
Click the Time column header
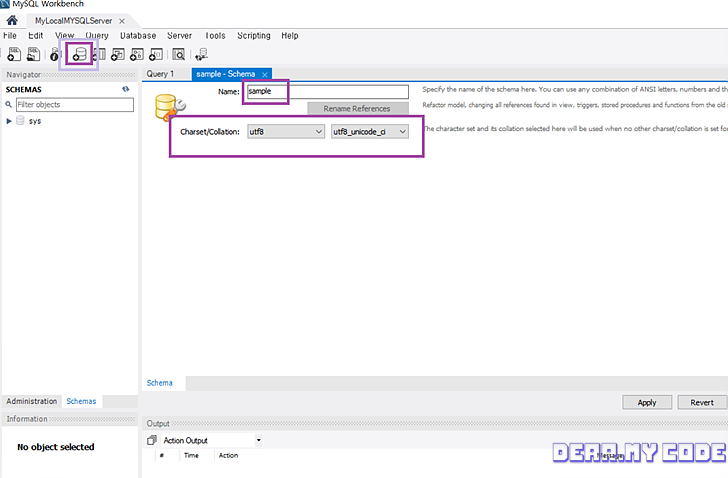(x=191, y=455)
